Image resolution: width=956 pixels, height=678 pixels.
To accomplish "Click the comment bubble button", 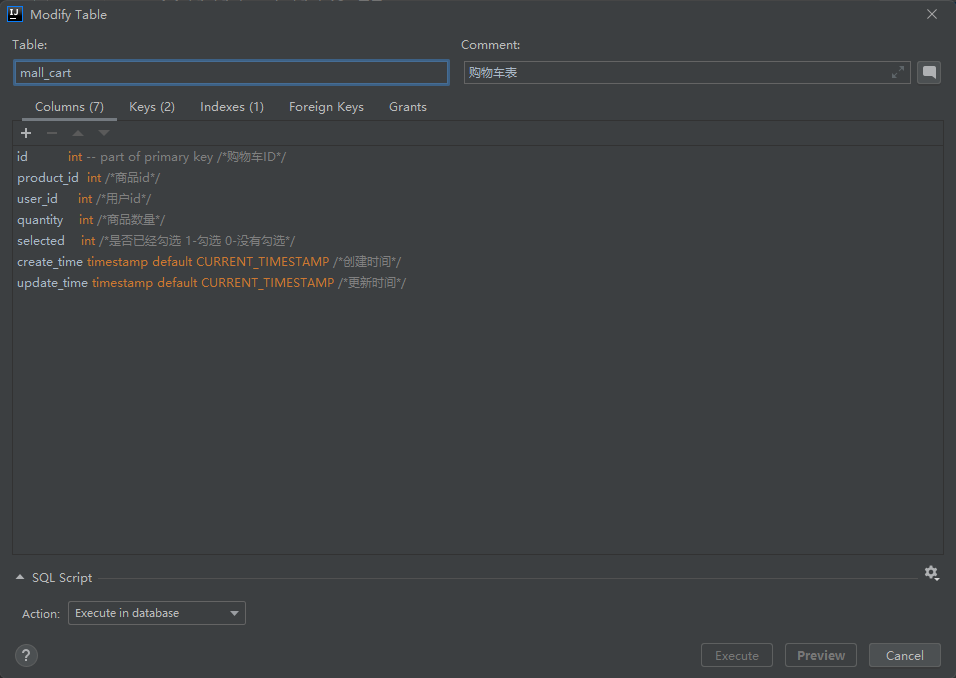I will coord(929,73).
